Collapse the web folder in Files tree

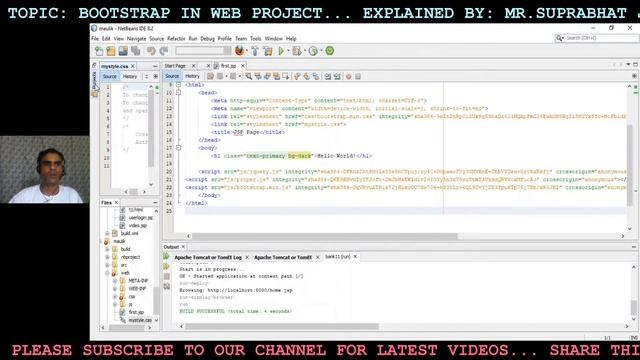tap(107, 273)
